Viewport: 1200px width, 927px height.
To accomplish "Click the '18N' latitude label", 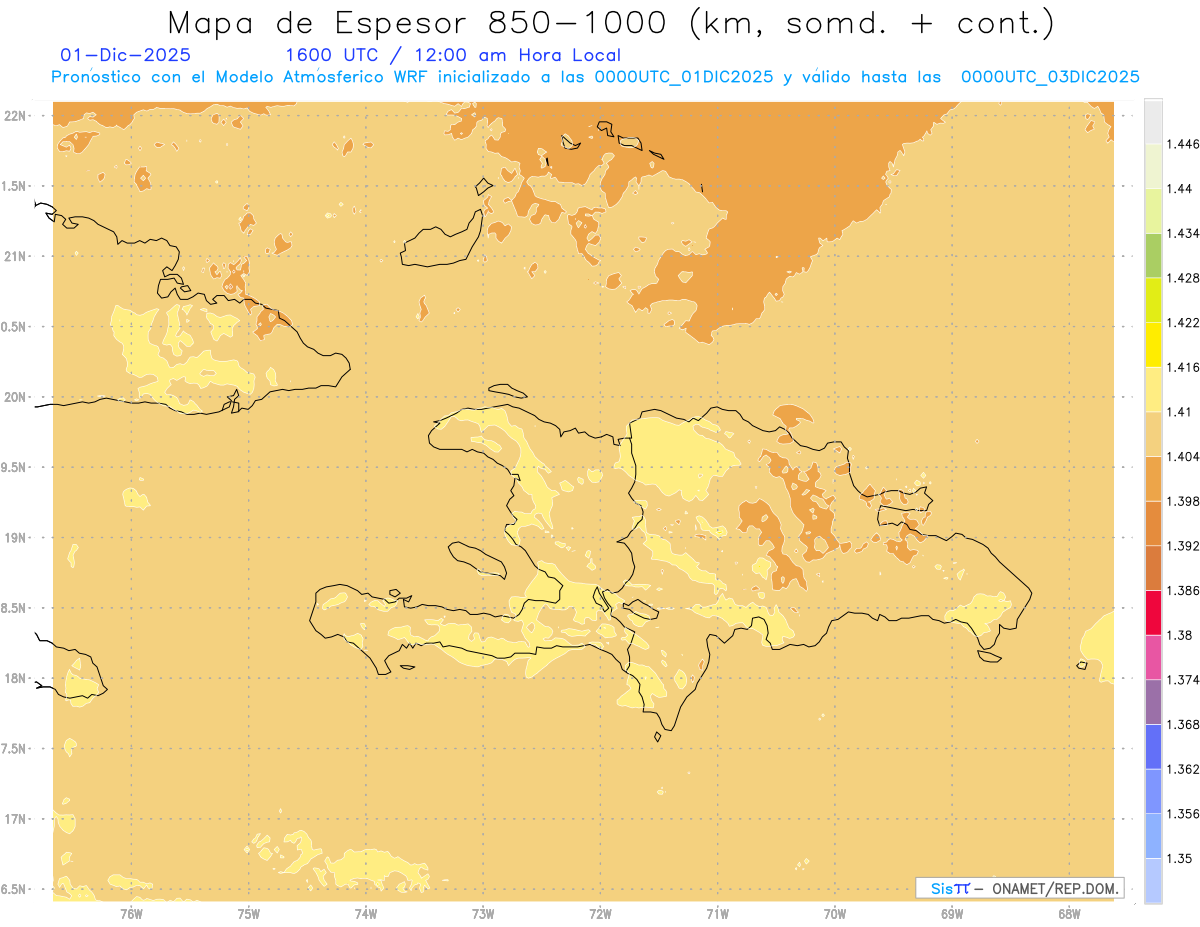I will click(15, 679).
